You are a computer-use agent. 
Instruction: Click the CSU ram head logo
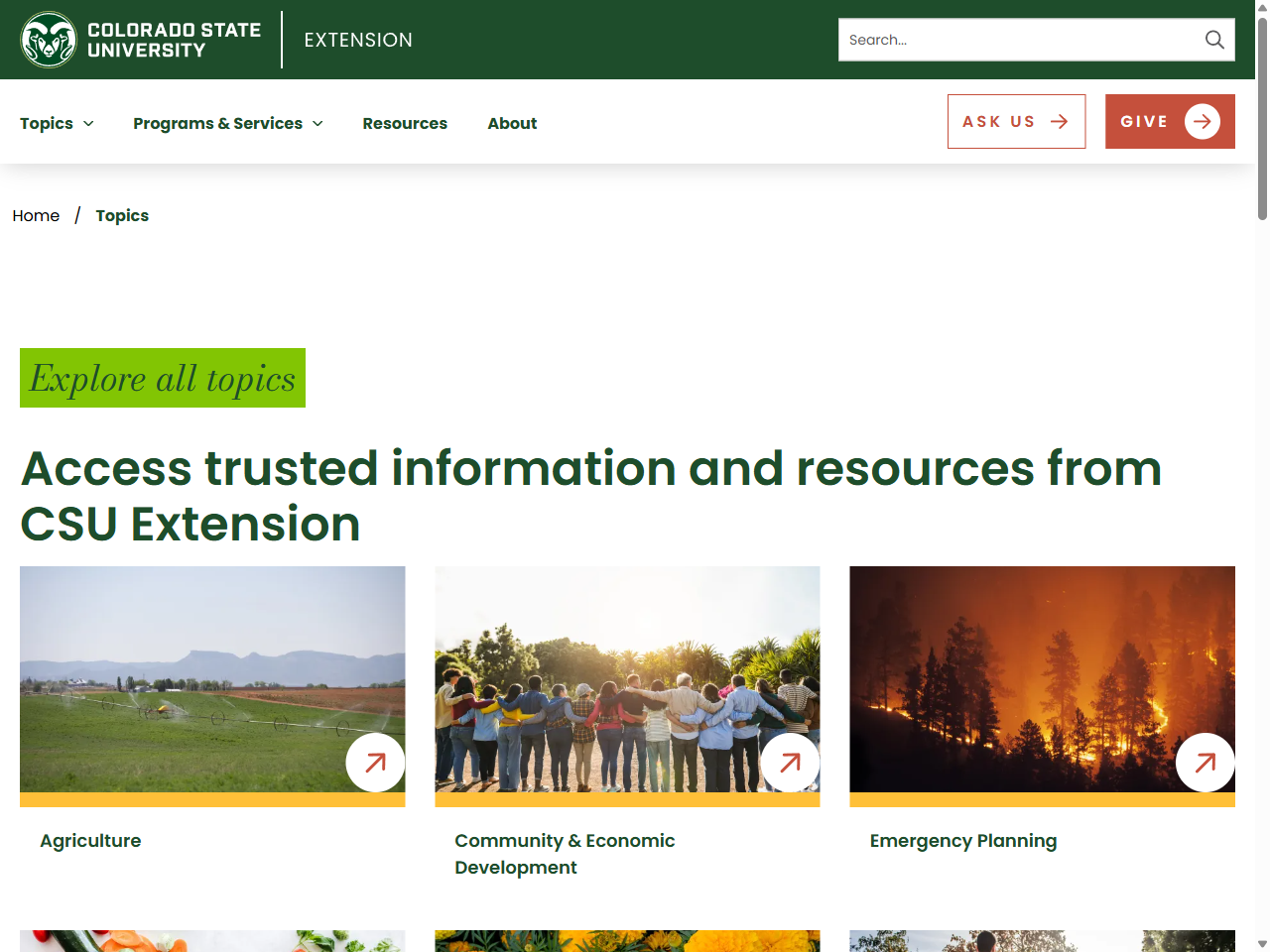(x=49, y=40)
